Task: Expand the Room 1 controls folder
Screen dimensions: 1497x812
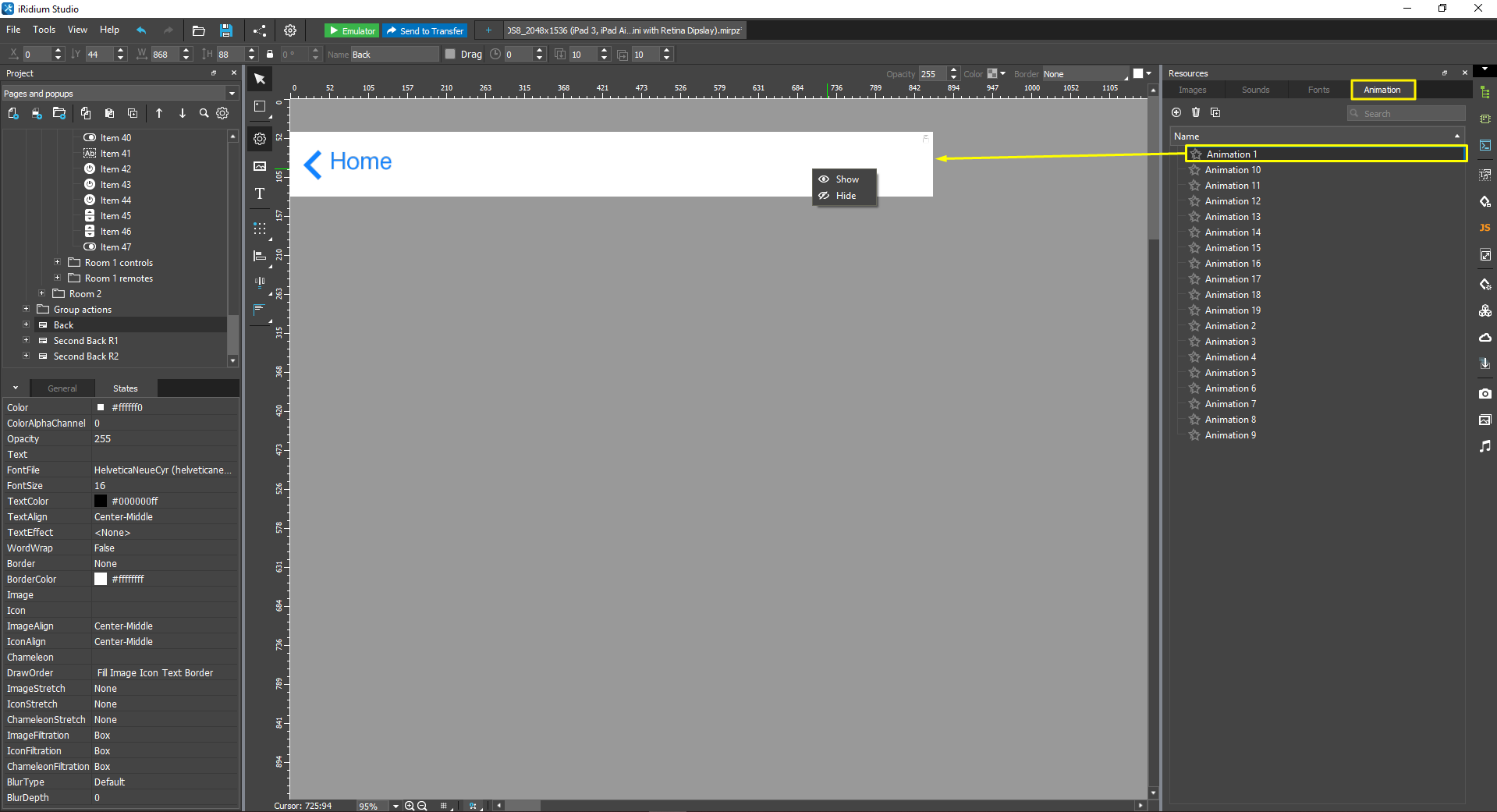Action: tap(57, 263)
